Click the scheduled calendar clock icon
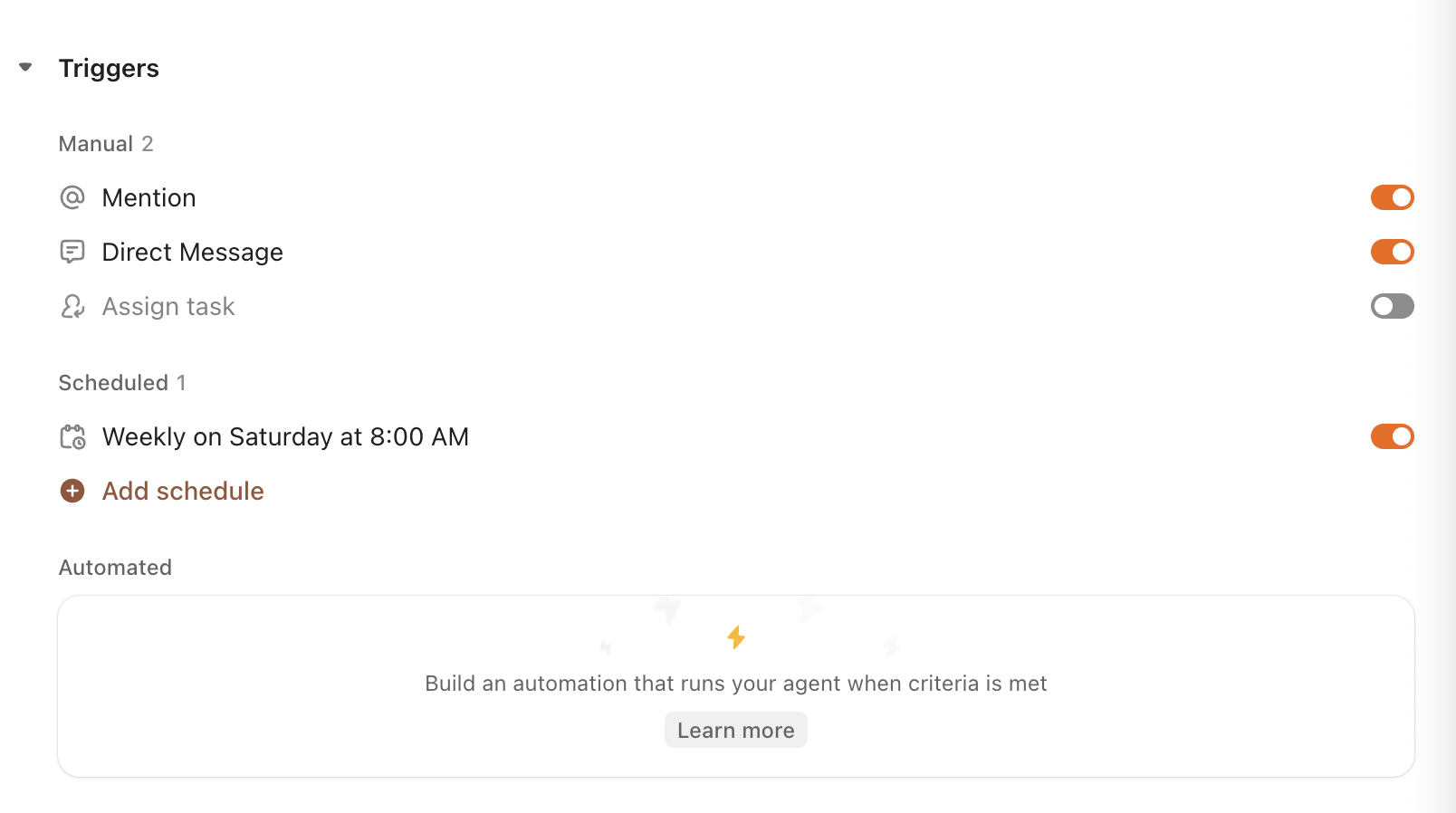This screenshot has height=813, width=1456. [x=72, y=437]
